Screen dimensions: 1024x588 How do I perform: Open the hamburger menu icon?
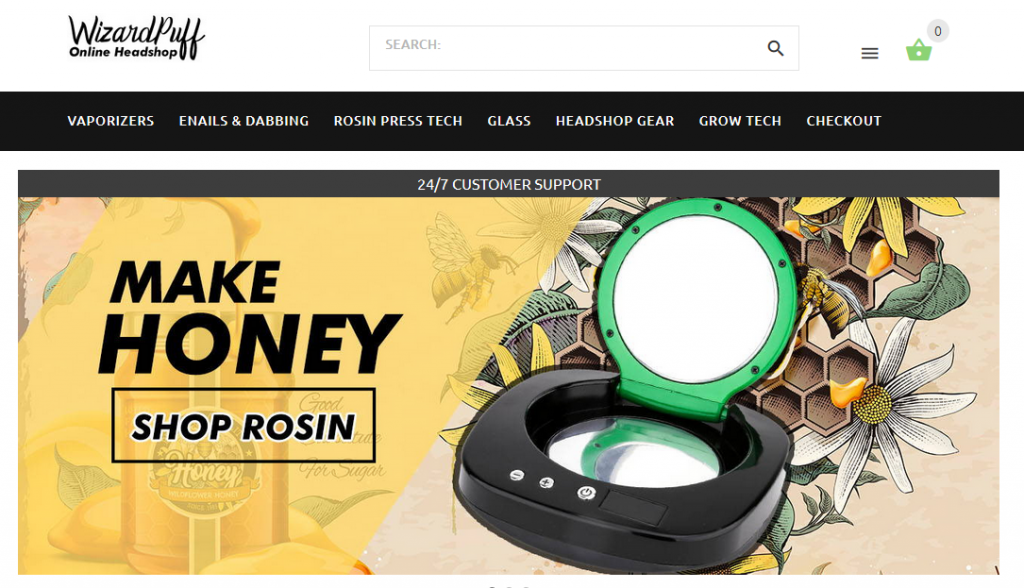(869, 54)
